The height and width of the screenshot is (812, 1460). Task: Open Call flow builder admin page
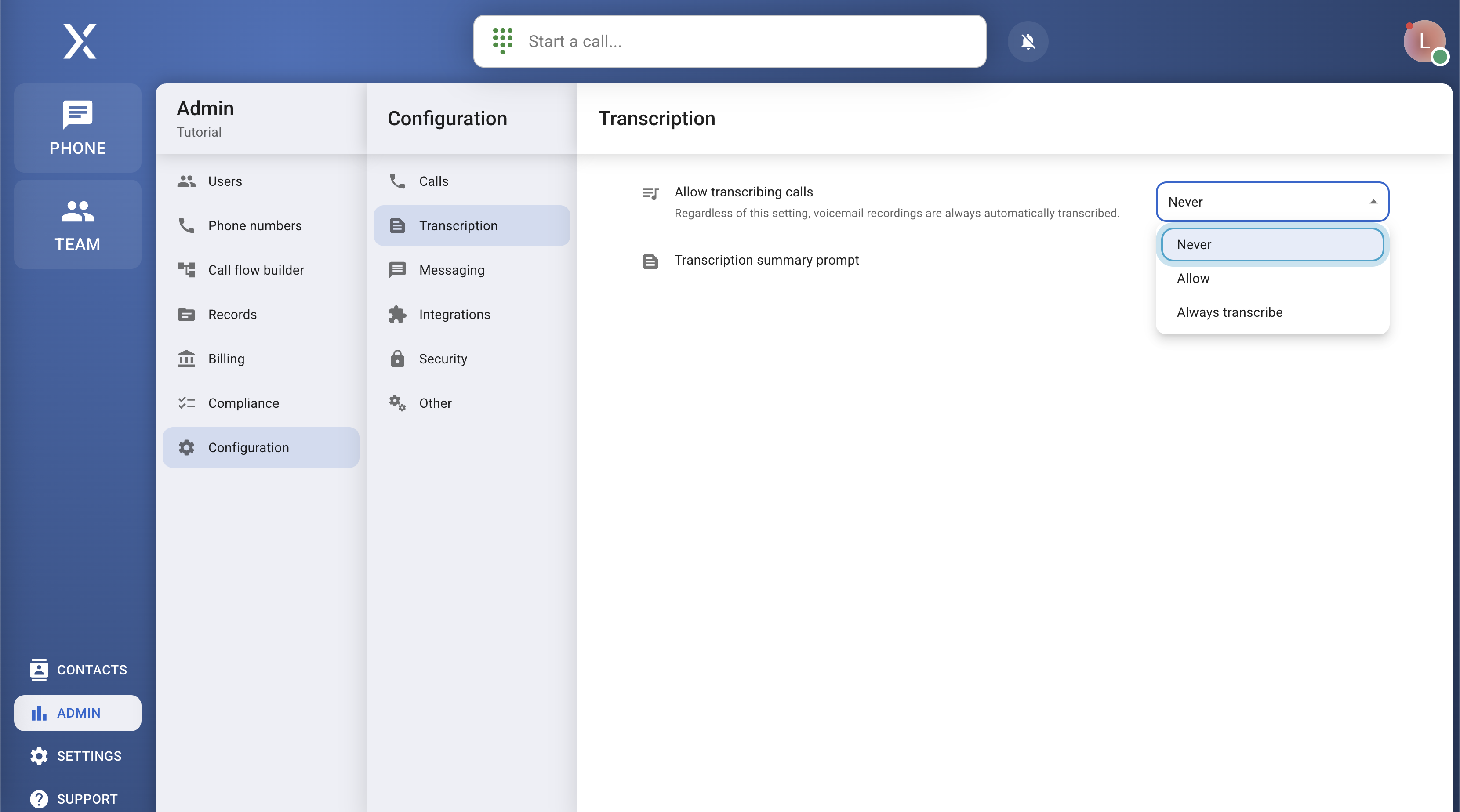256,270
